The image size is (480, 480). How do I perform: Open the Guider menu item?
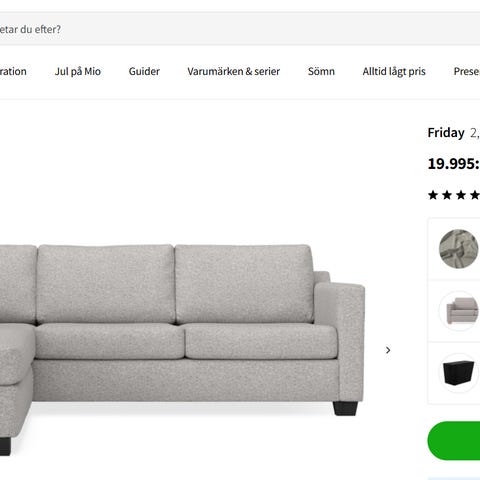pos(144,71)
